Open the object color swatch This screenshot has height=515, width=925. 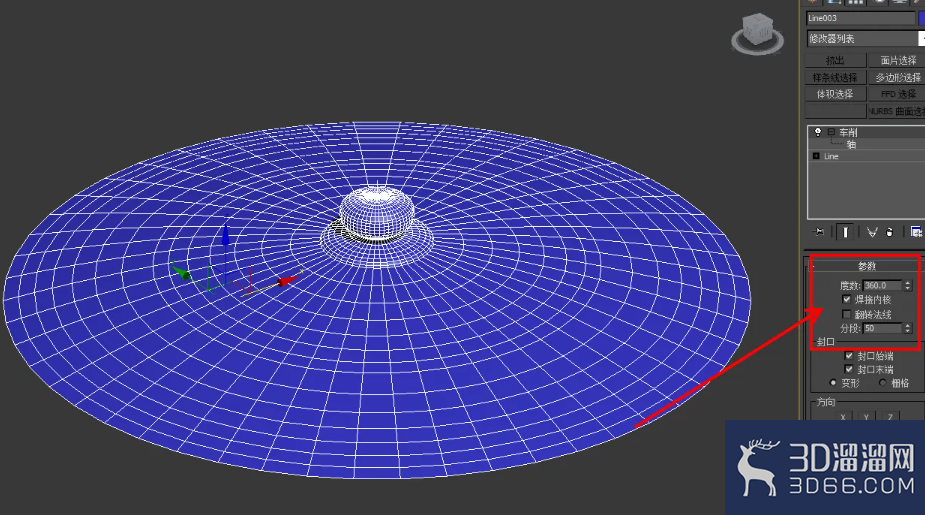(x=921, y=18)
